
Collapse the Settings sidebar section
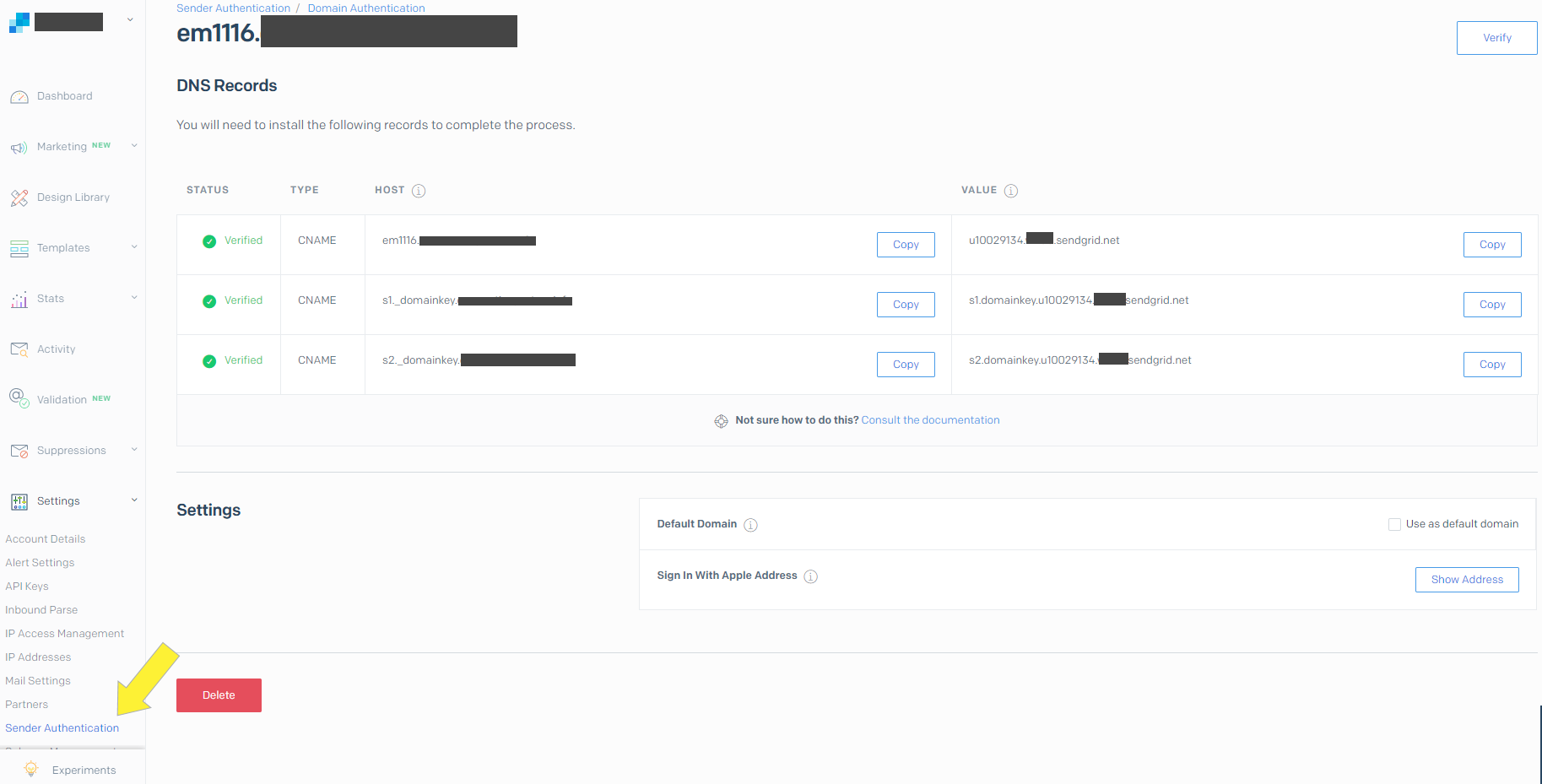click(134, 500)
